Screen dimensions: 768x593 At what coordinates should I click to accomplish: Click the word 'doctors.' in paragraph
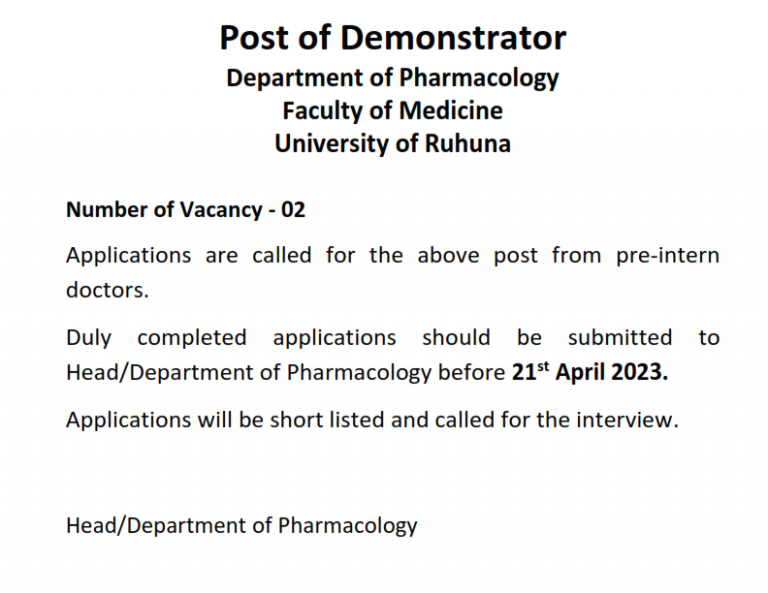click(107, 290)
